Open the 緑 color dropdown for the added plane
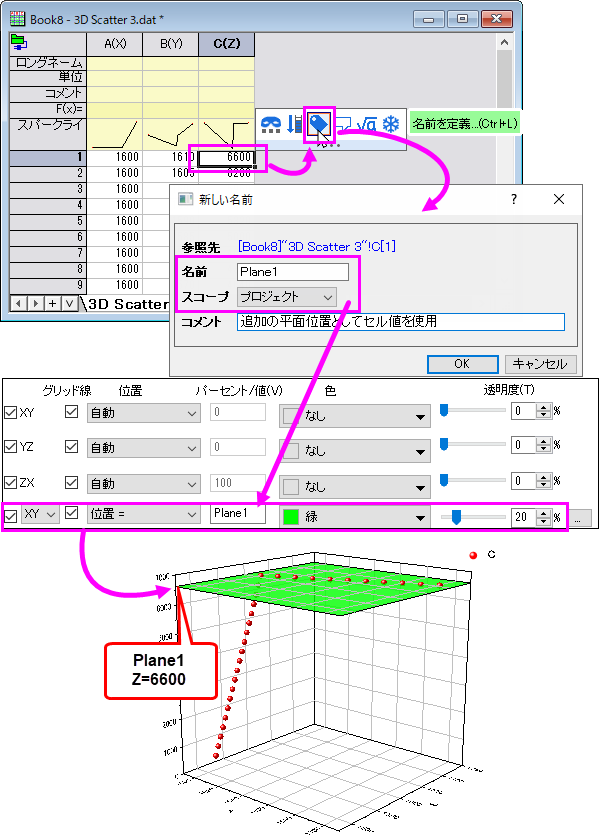599x835 pixels. pos(355,517)
